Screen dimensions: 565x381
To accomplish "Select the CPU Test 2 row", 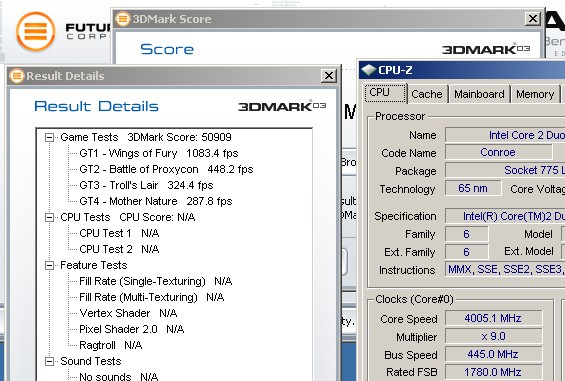I will (x=119, y=249).
